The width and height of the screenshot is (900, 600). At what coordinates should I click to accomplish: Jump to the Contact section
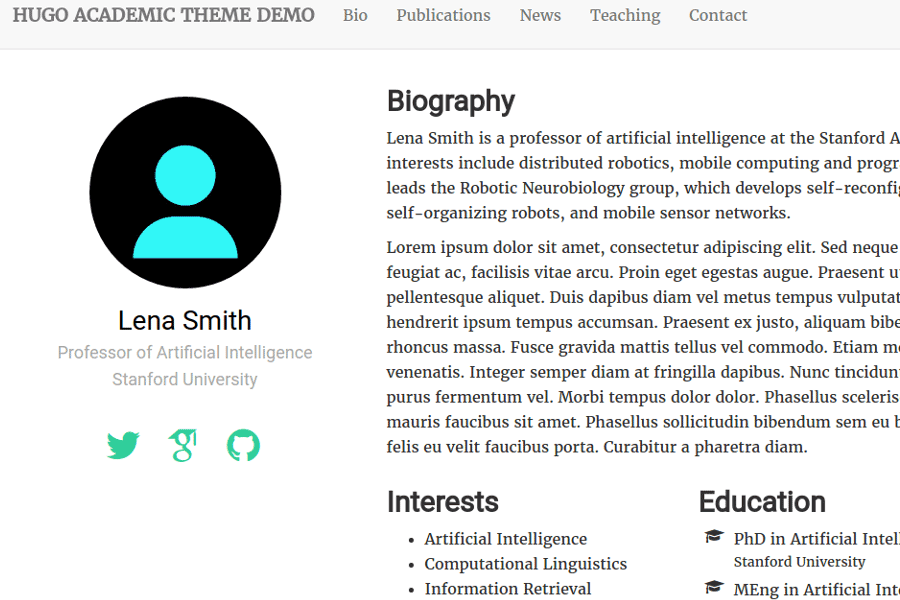(718, 16)
